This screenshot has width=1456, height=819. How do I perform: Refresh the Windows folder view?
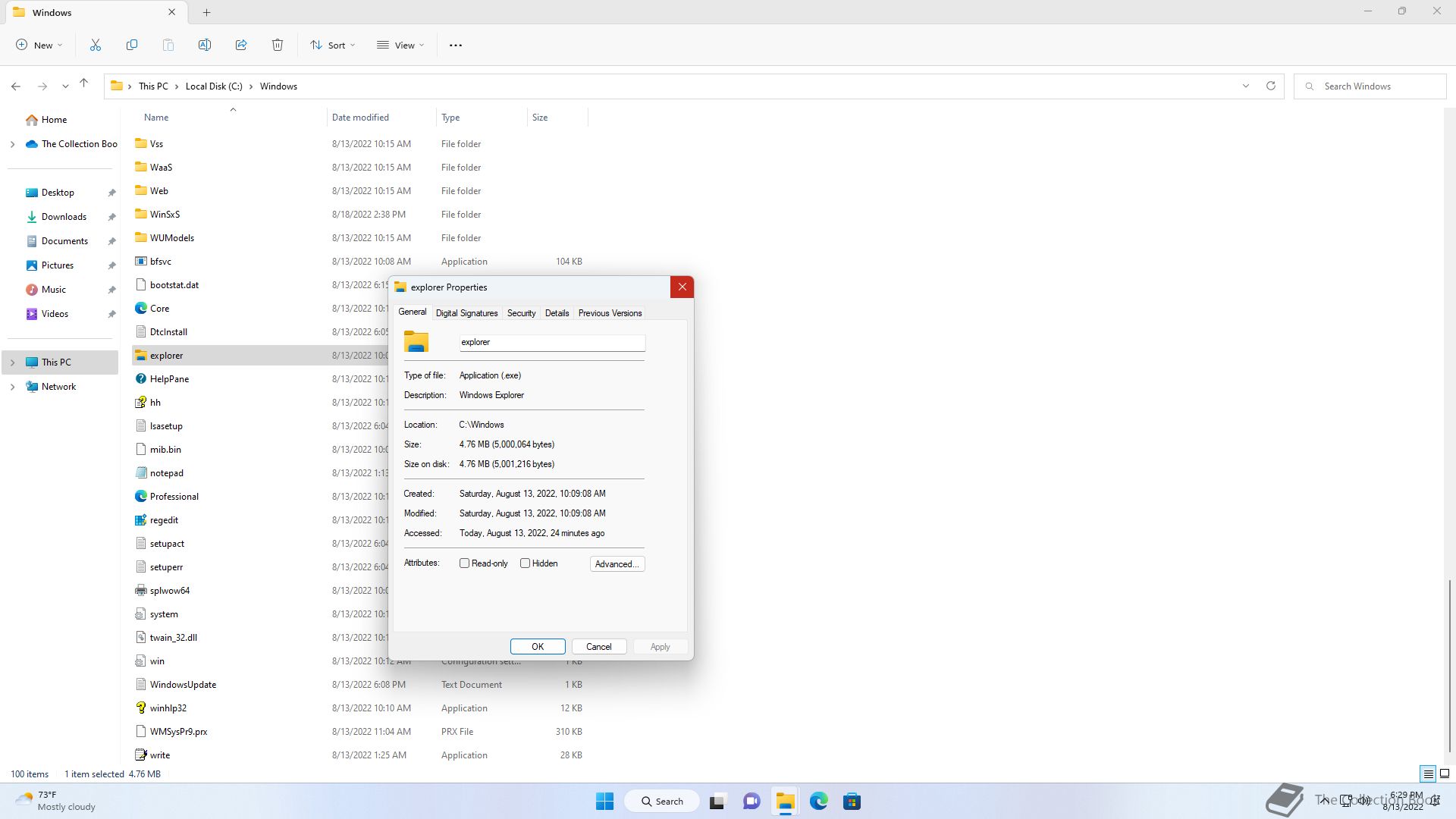tap(1271, 86)
